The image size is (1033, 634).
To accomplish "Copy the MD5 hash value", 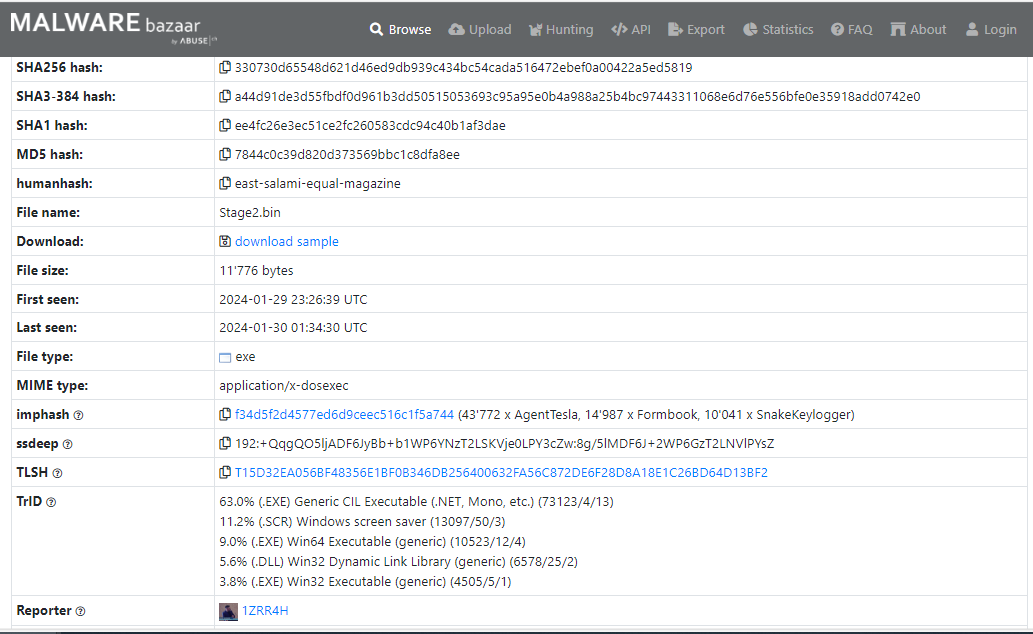I will (x=225, y=155).
